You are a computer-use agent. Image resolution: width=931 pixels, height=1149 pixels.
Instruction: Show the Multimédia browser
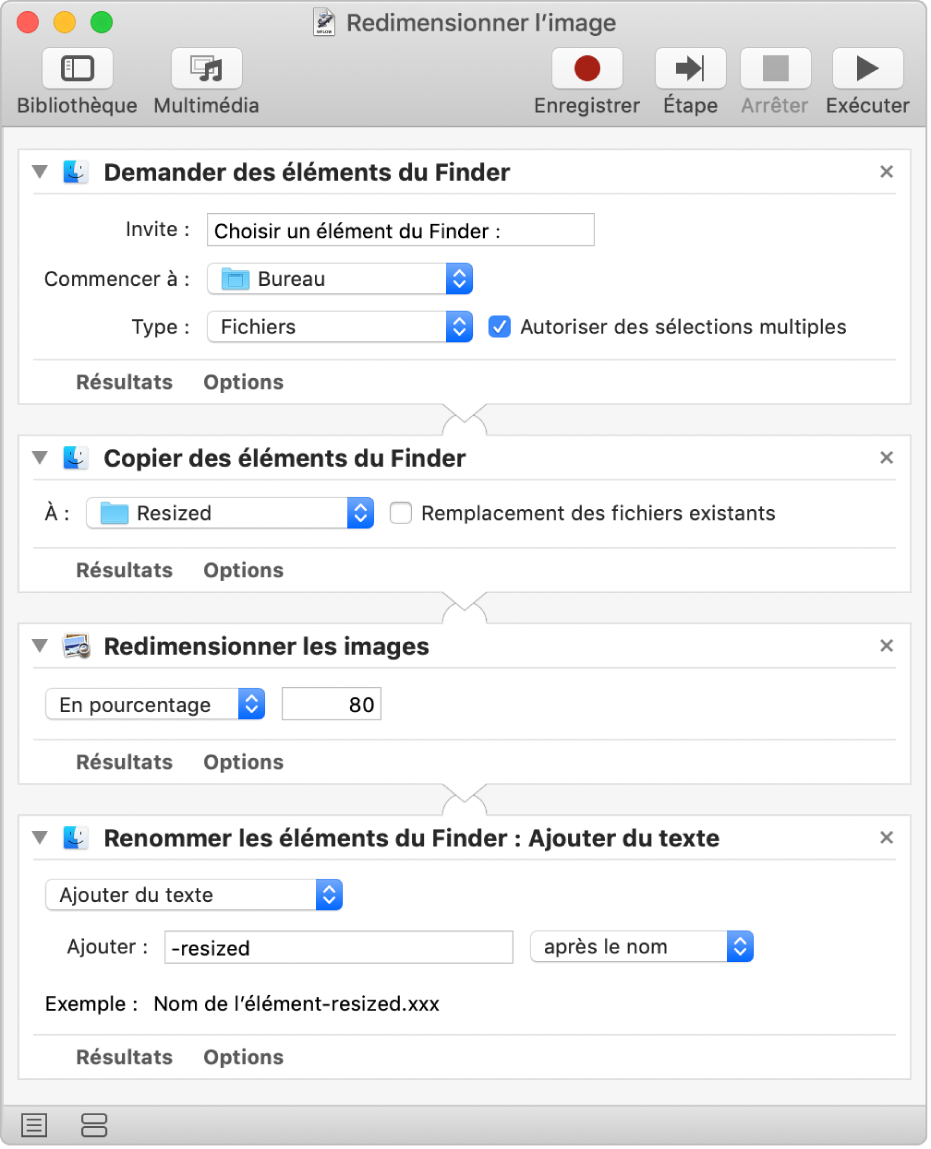coord(206,69)
